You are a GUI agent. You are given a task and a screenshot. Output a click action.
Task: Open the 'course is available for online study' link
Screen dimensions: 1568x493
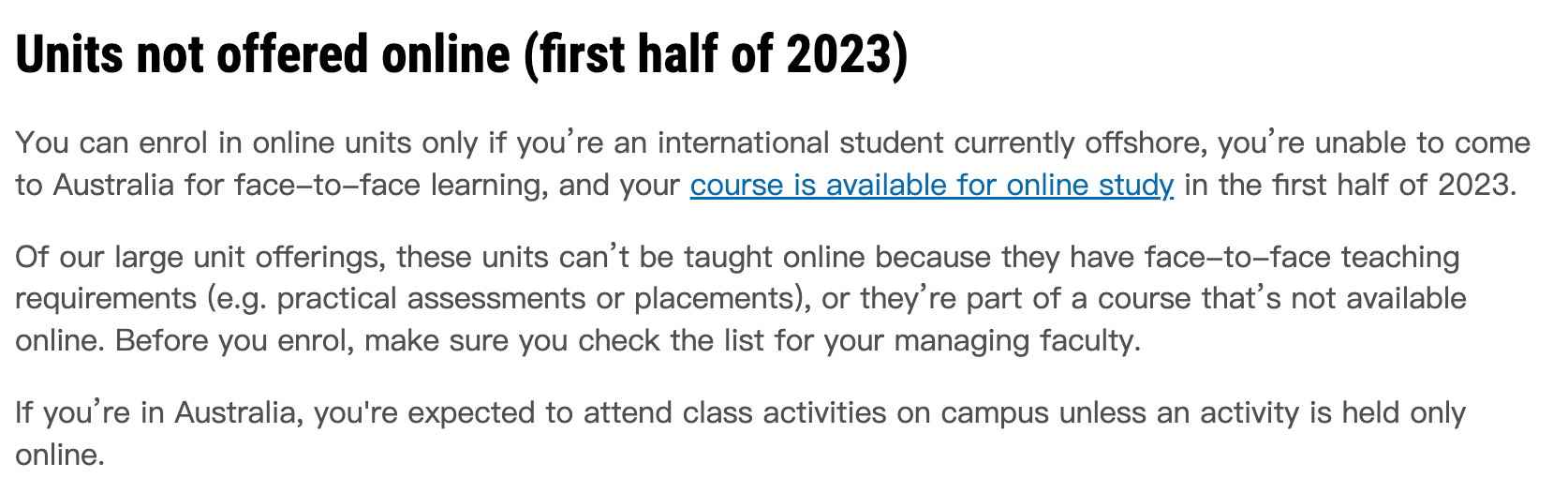click(932, 185)
